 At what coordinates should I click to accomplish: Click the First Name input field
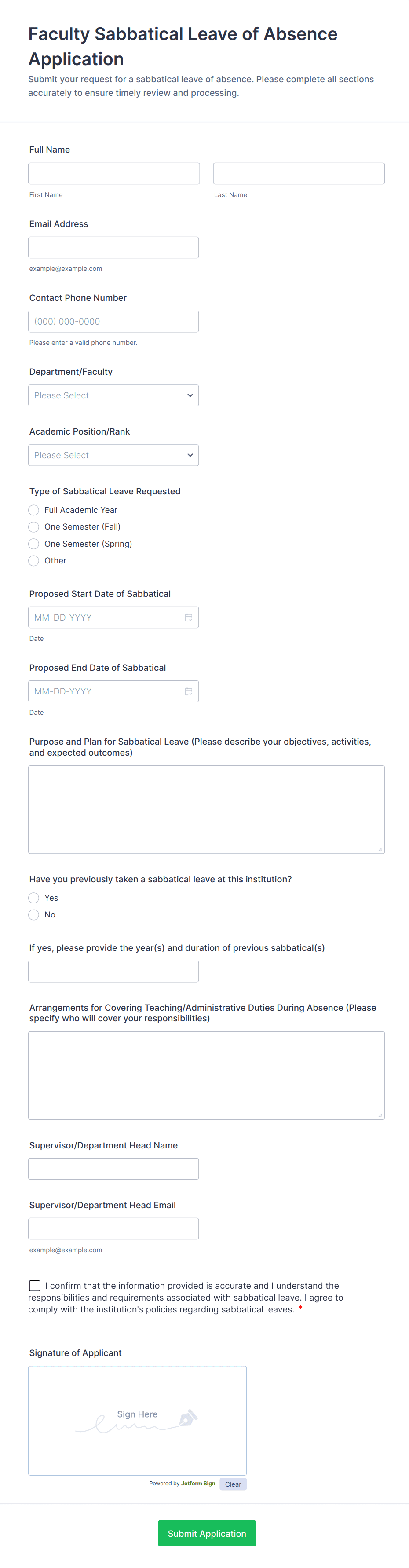[x=114, y=173]
